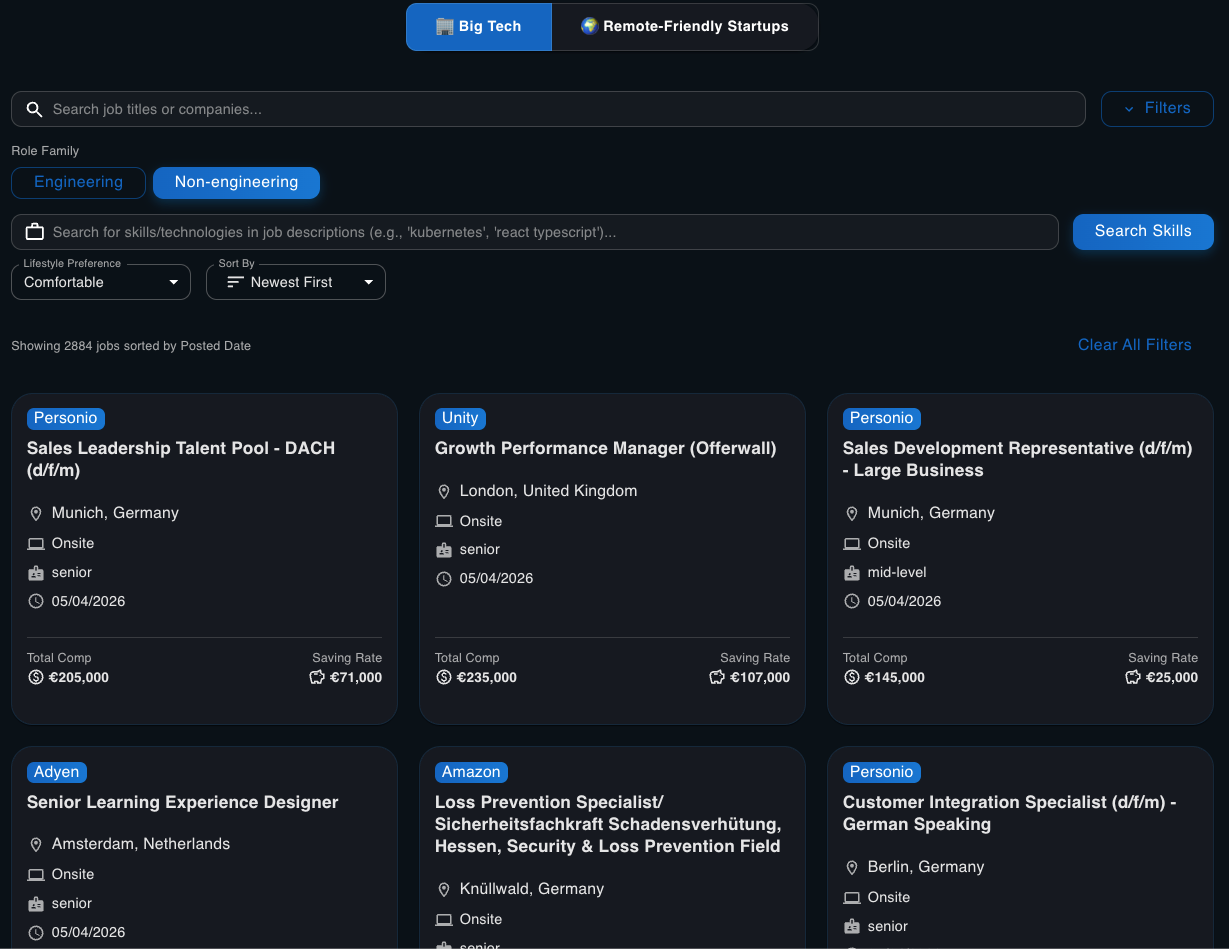Click Onsite laptop icon on Adyen card
1229x949 pixels.
pyautogui.click(x=36, y=874)
